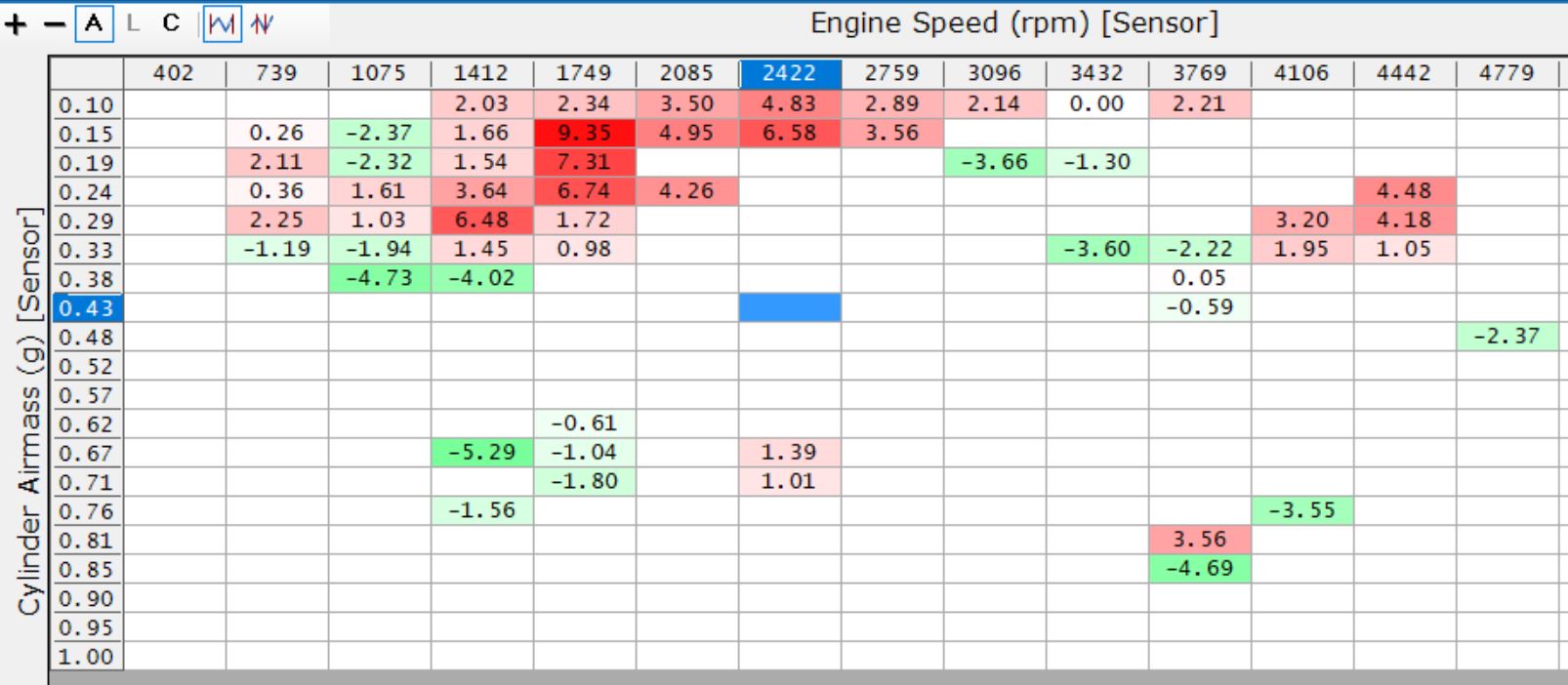
Task: Select the 1.00 airmass row header
Action: coord(87,657)
